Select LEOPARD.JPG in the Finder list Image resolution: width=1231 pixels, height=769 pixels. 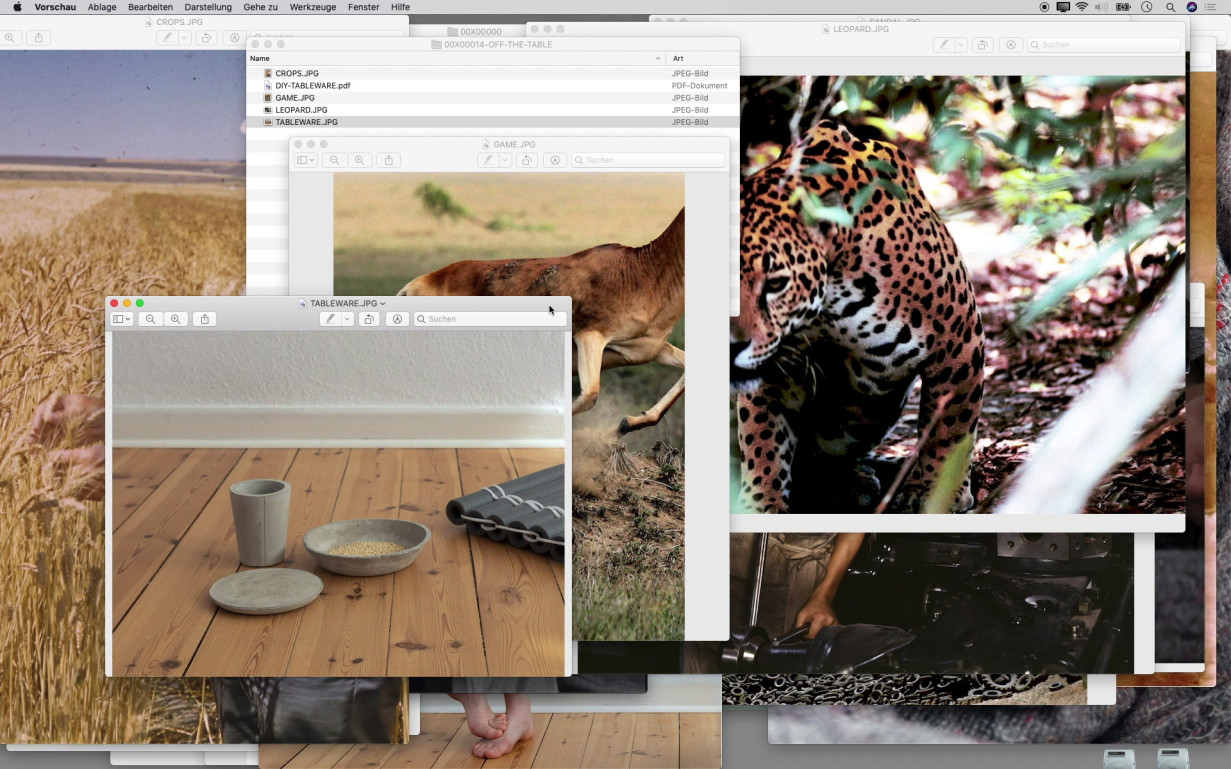301,110
